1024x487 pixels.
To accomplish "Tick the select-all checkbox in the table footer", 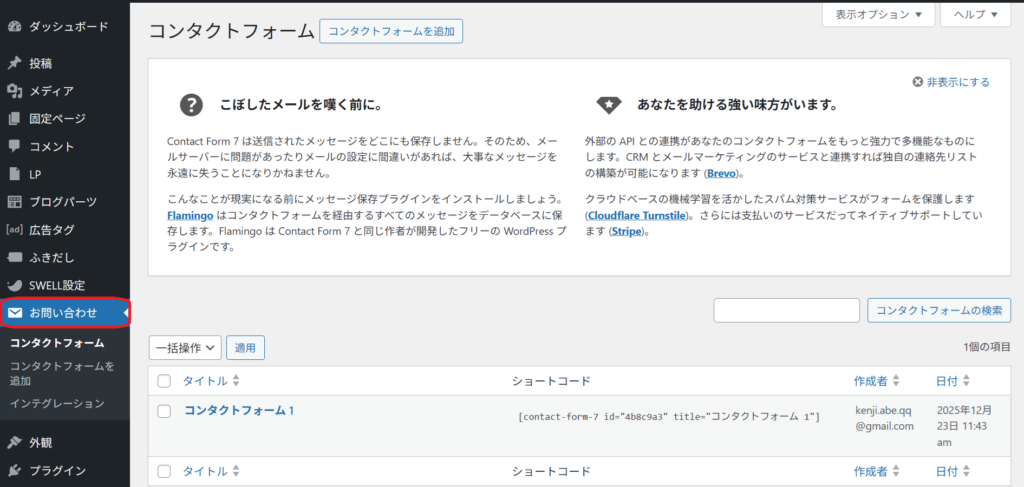I will (x=165, y=471).
